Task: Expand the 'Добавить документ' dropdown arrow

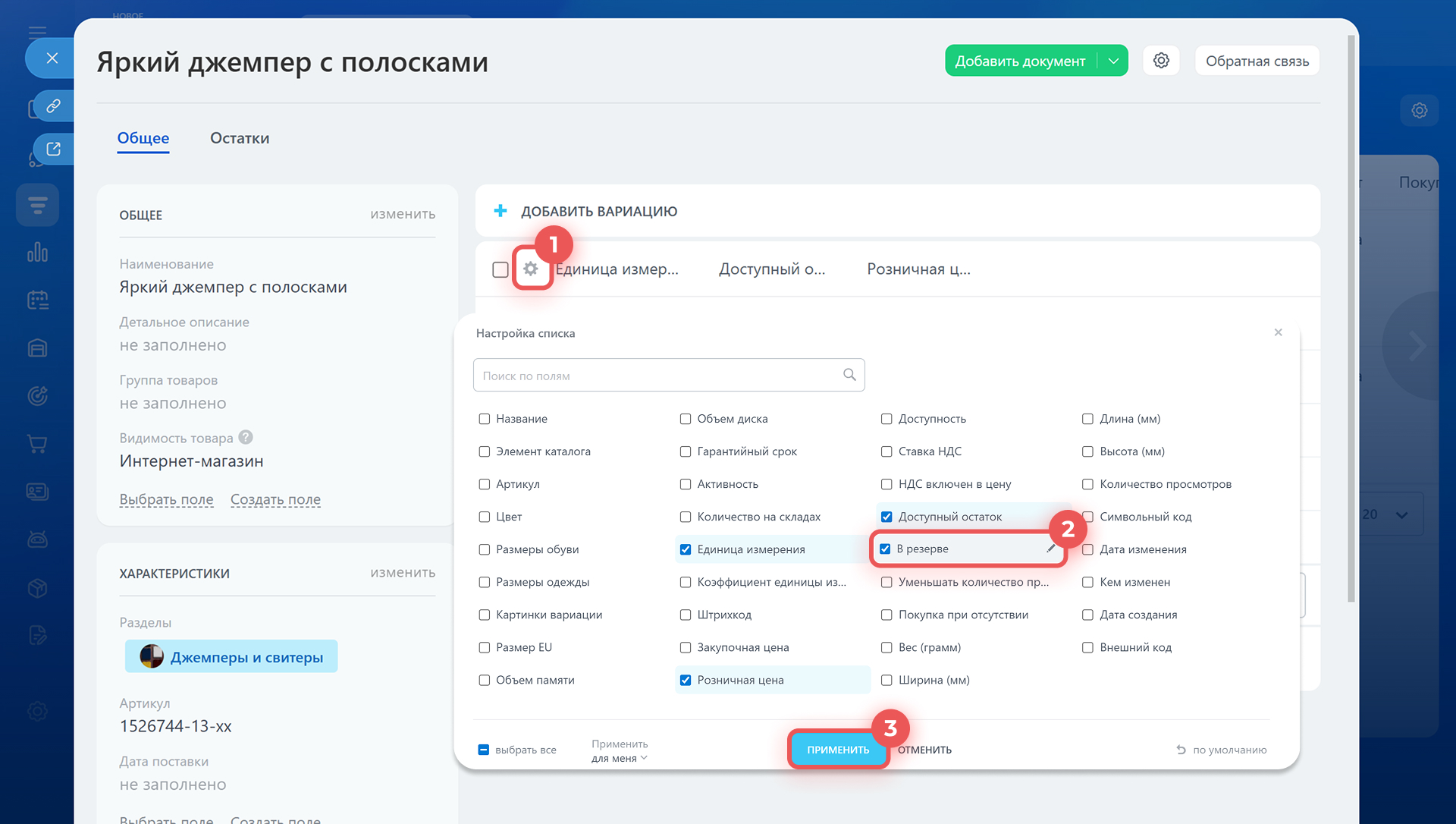Action: 1113,61
